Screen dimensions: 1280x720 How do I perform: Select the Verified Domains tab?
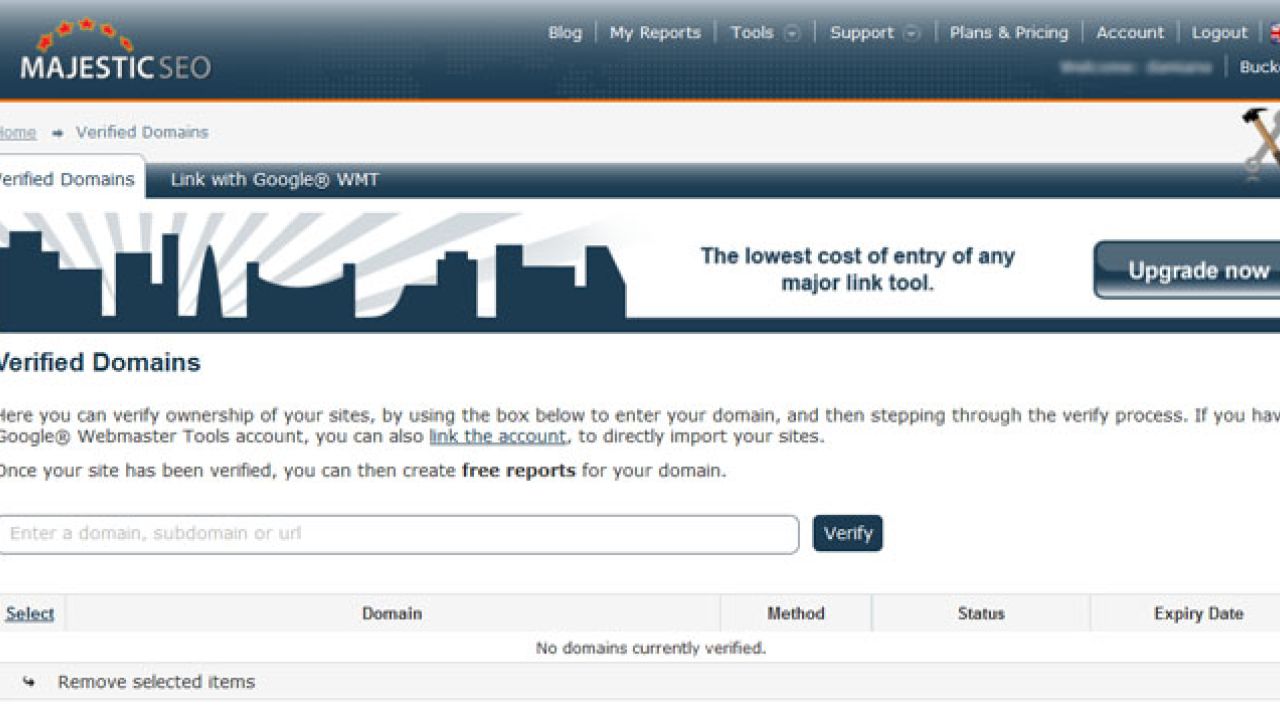[x=66, y=180]
